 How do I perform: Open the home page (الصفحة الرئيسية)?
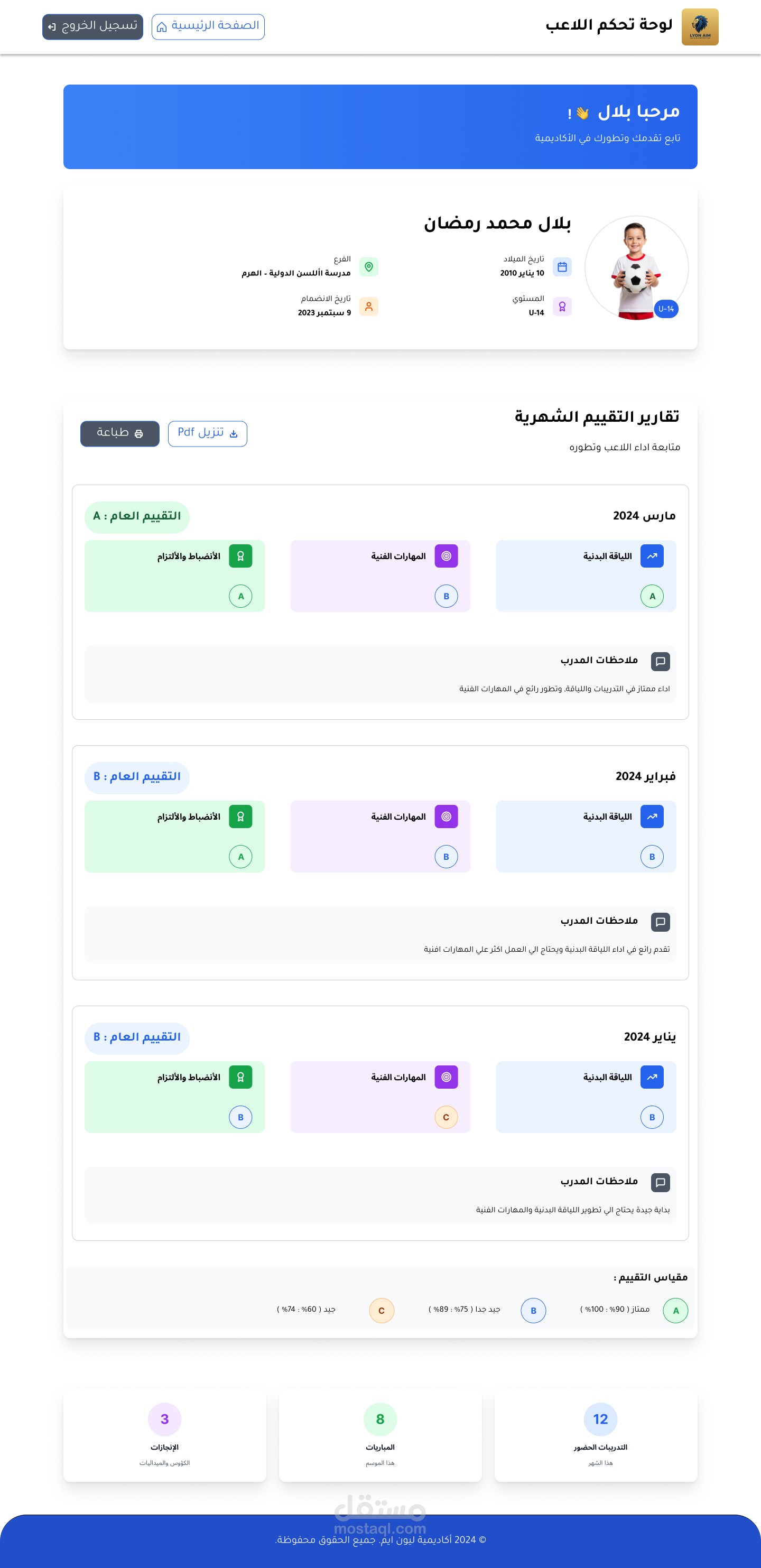click(208, 27)
